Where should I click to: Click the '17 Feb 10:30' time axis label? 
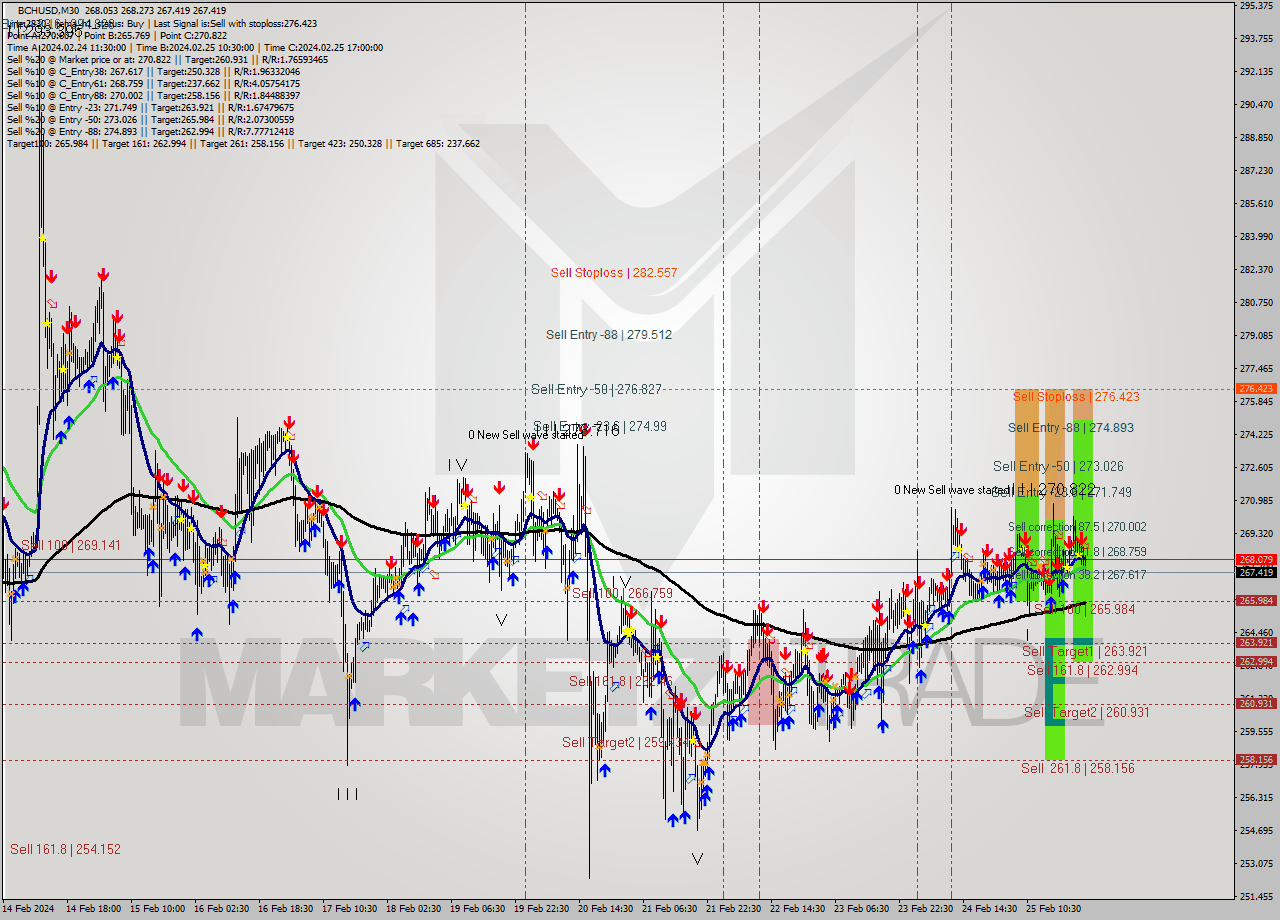tap(348, 909)
